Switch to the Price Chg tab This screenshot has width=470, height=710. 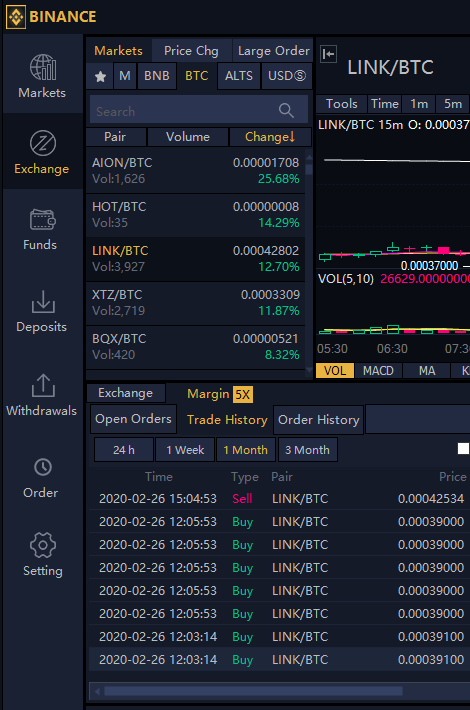coord(192,51)
